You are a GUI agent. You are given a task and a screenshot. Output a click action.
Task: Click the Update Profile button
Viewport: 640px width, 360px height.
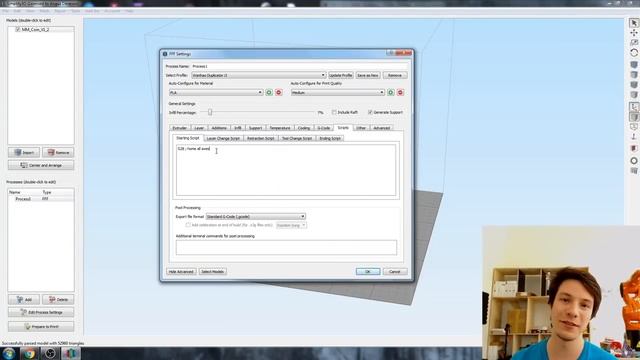341,76
